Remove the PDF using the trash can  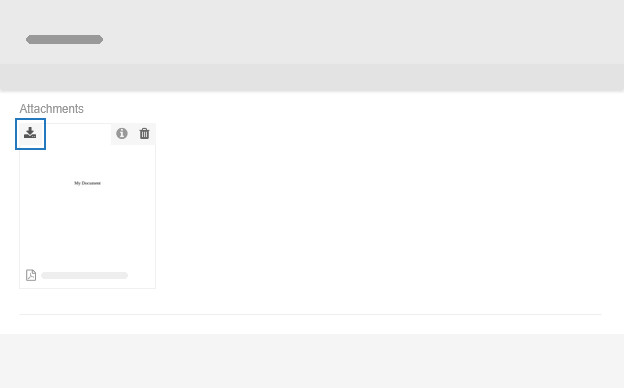(144, 133)
